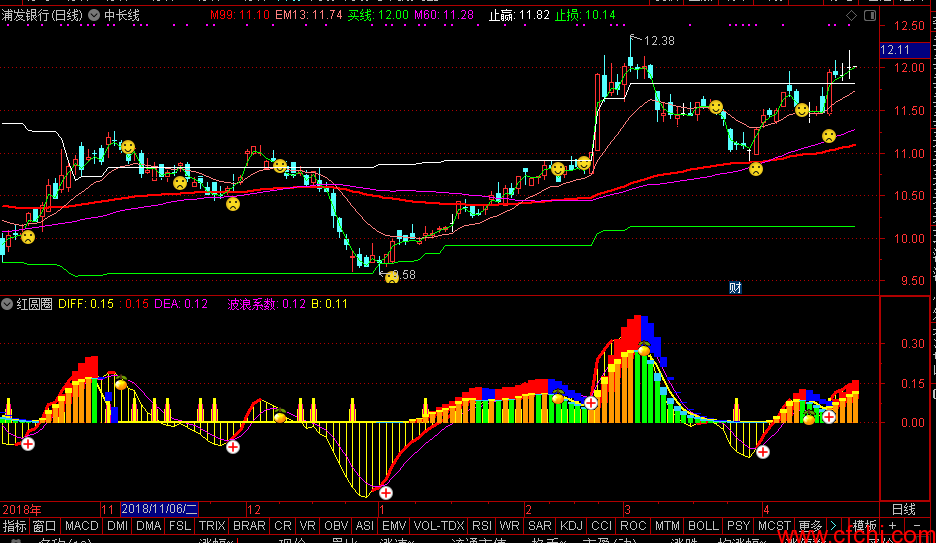Click the 波浪系数: 0.12 value
The width and height of the screenshot is (936, 543).
[x=266, y=304]
